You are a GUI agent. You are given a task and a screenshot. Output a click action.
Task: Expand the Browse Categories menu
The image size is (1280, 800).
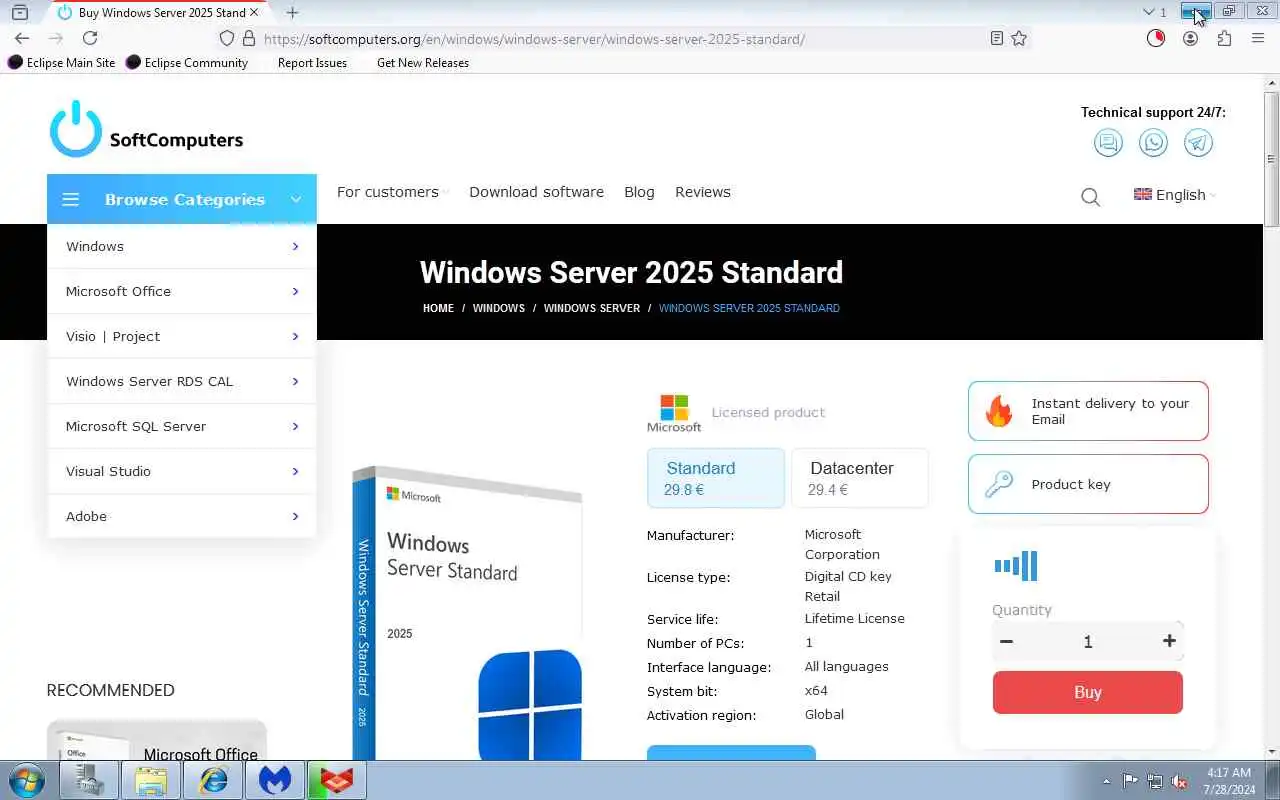point(182,199)
